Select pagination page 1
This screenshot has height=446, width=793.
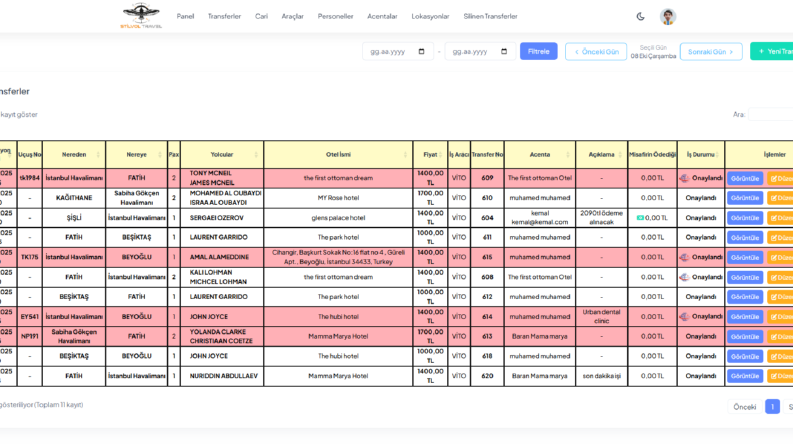pyautogui.click(x=772, y=407)
